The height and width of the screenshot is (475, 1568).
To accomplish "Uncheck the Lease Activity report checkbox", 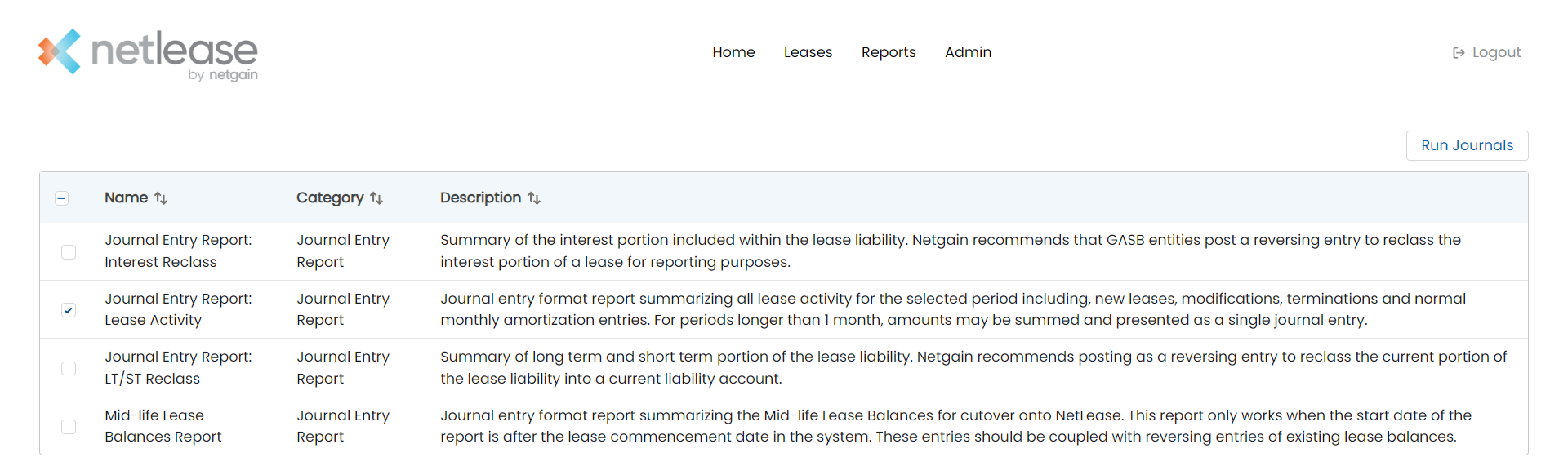I will 69,310.
